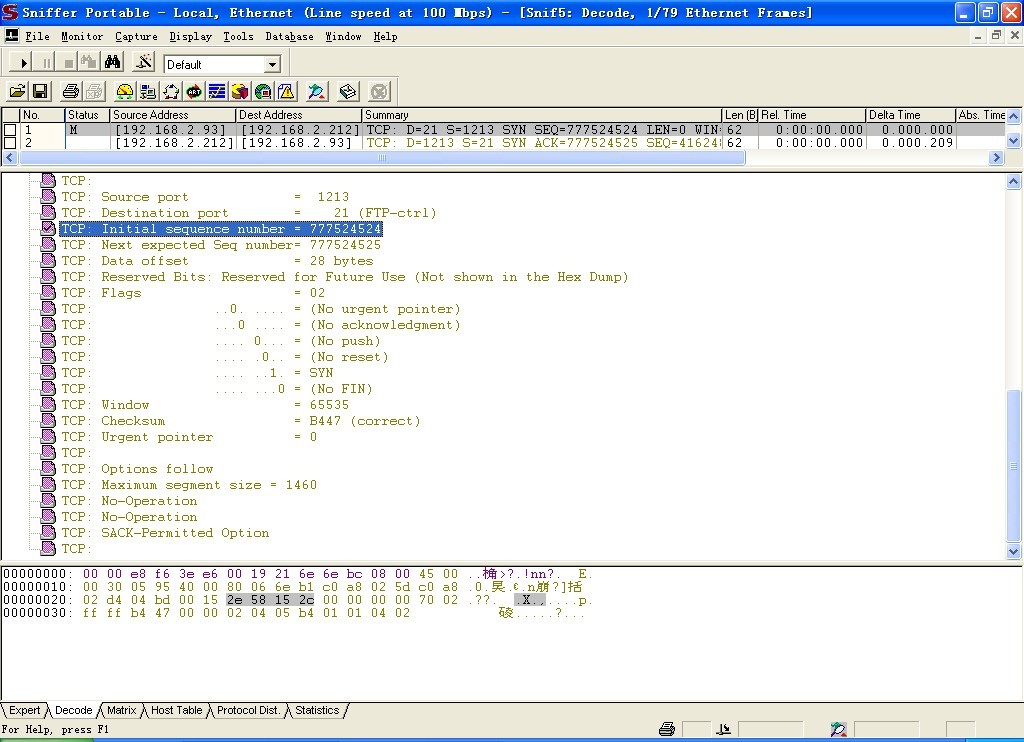Tick the checkbox for frame 2
1024x742 pixels.
coord(10,142)
